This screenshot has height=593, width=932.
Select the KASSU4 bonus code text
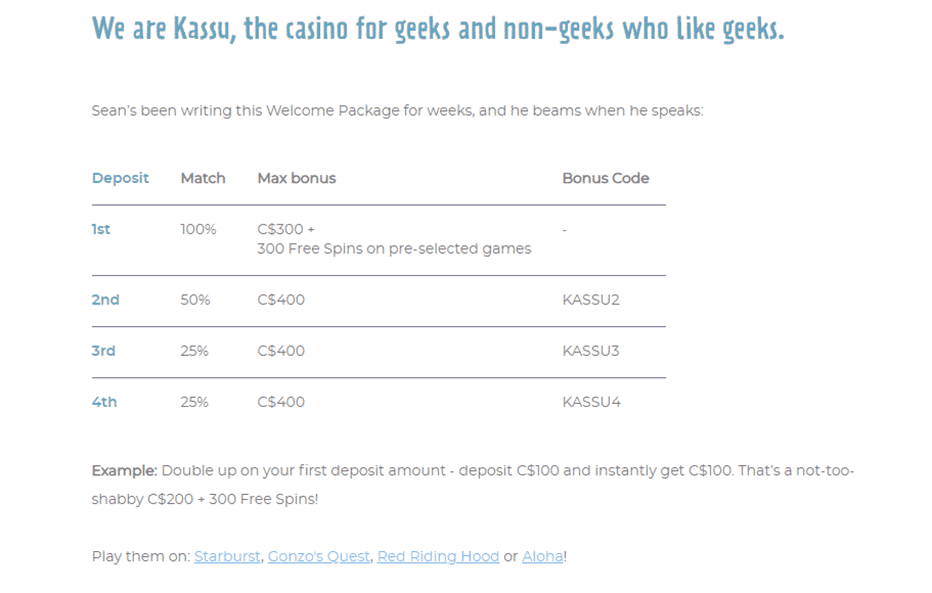point(591,402)
